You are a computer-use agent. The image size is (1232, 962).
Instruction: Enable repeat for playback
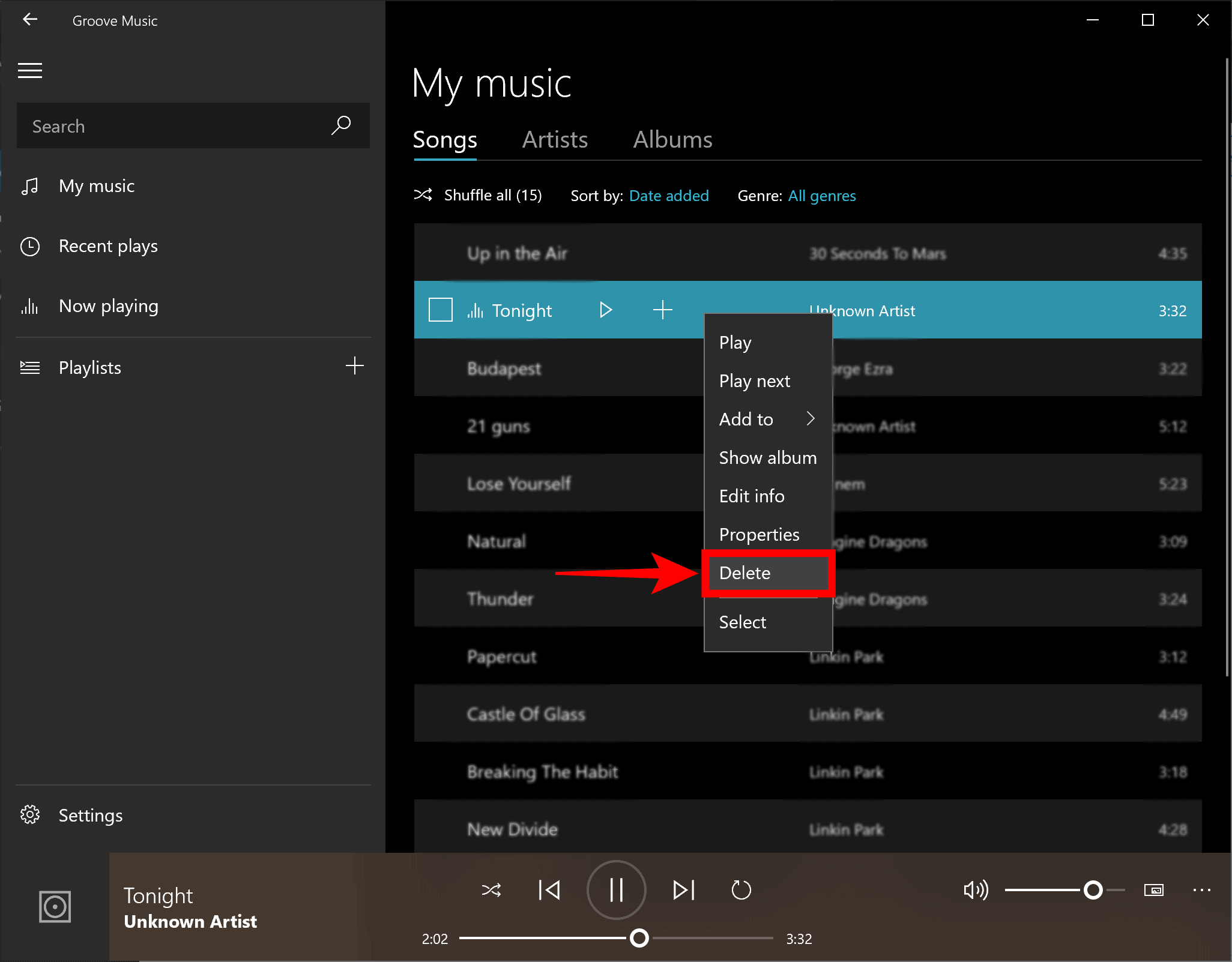tap(741, 890)
